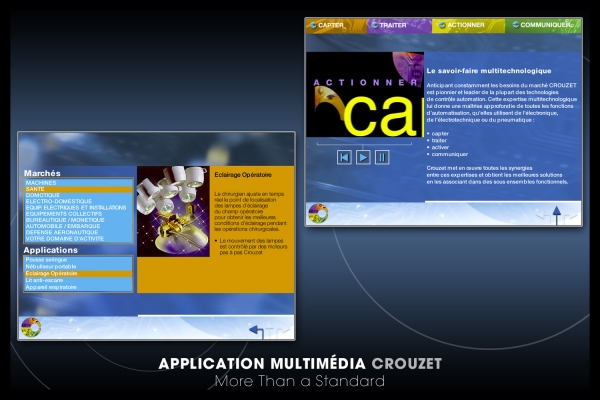Click the blue up arrow icon
The height and width of the screenshot is (400, 600).
(x=557, y=212)
